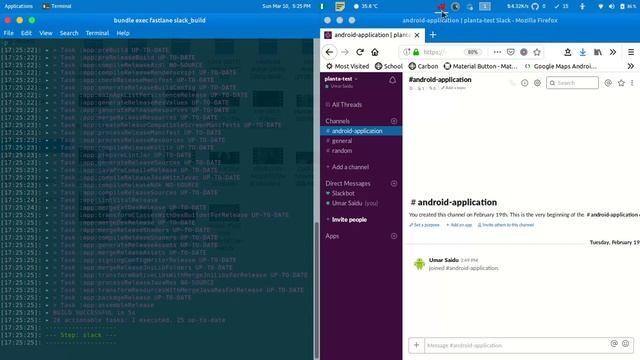Open Umar Saidu avatar in message
Image resolution: width=640 pixels, height=360 pixels.
pos(419,264)
